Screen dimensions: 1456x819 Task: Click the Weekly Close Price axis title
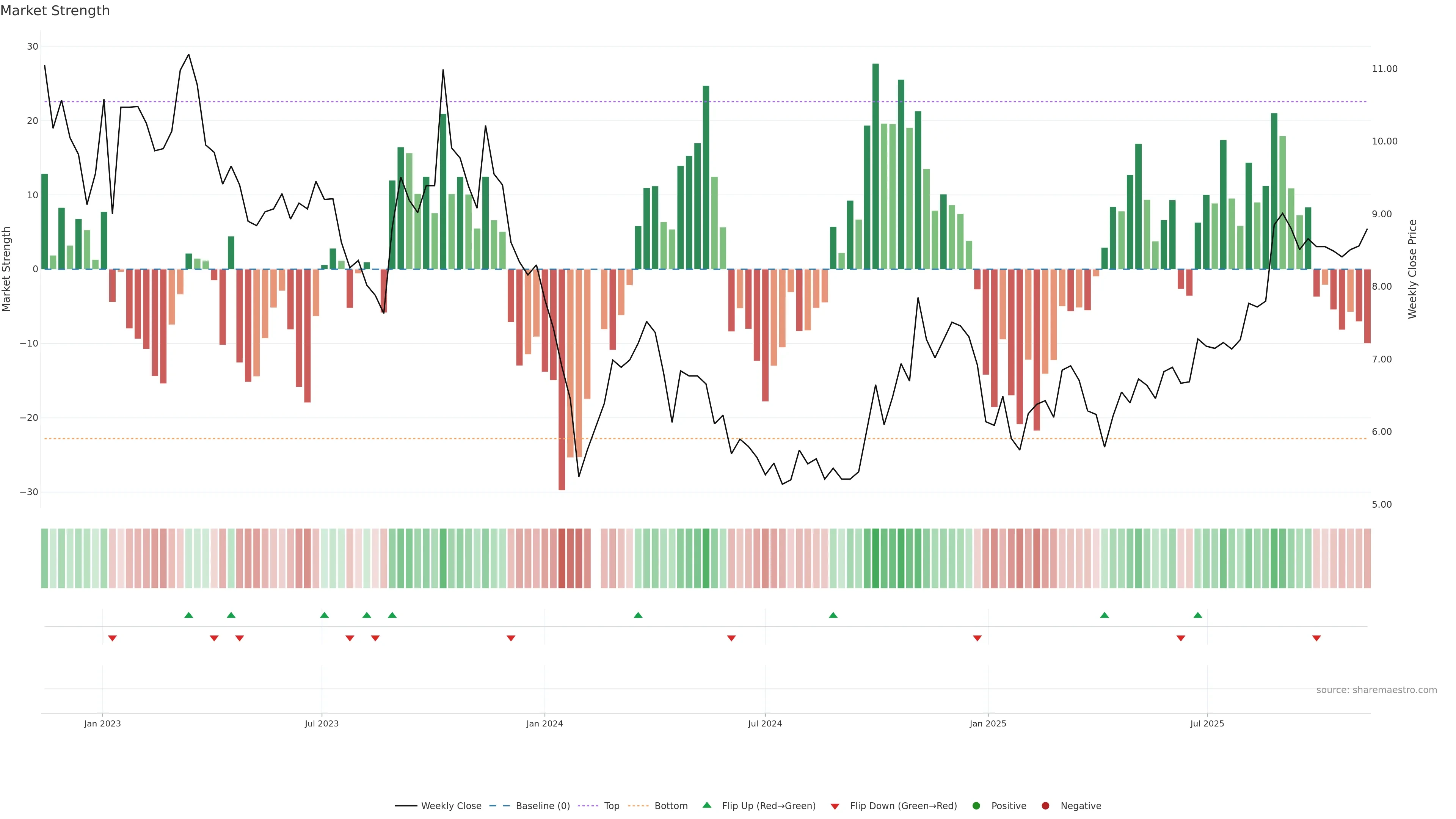1412,269
